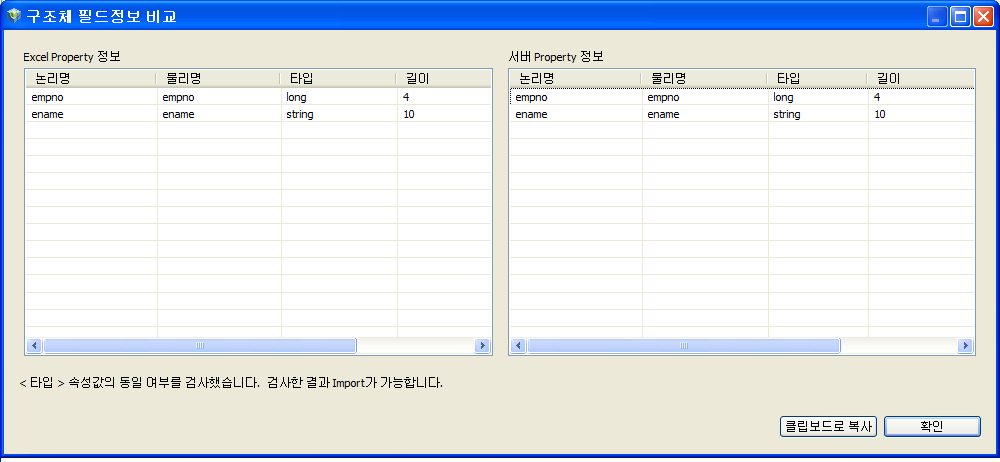
Task: Click 서버 Property horizontal scrollbar thumb
Action: pyautogui.click(x=684, y=346)
